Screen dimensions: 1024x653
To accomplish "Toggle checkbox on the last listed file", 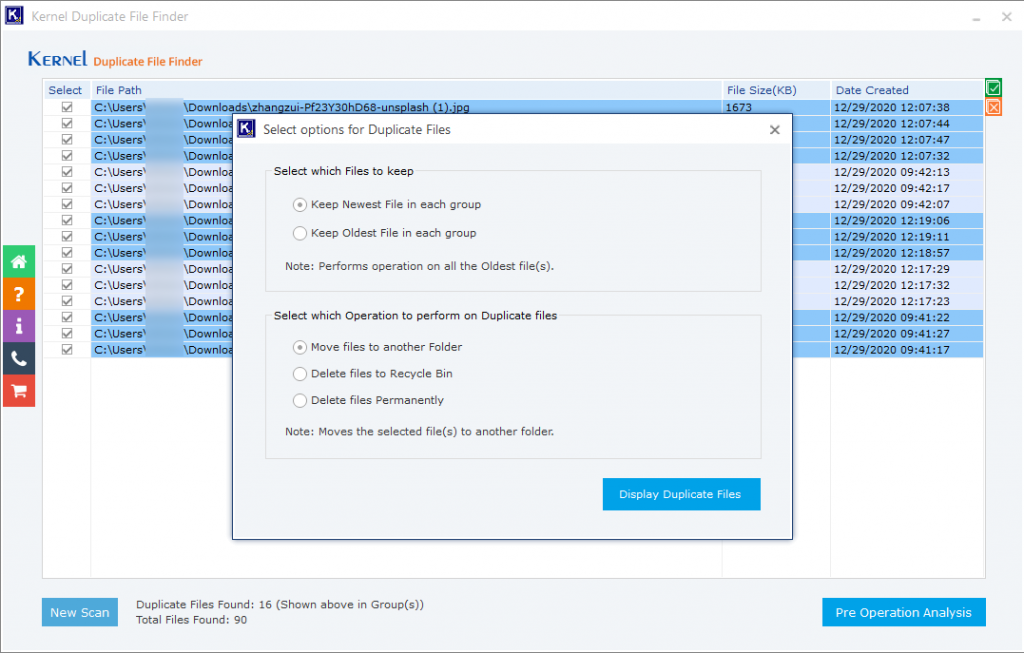I will tap(66, 349).
